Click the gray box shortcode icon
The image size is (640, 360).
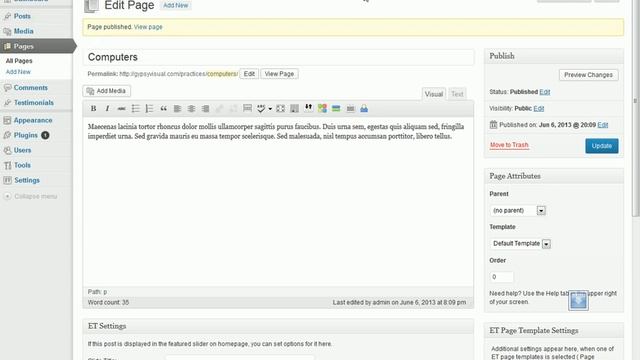coord(350,108)
